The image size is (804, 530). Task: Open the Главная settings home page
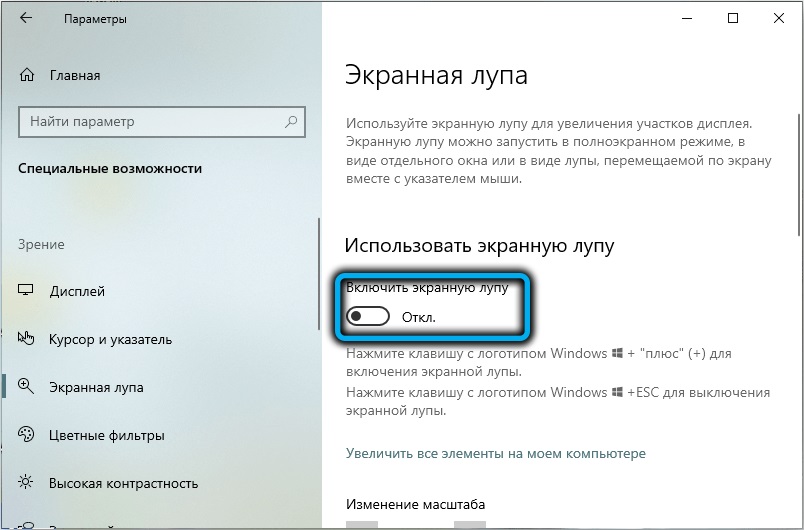coord(74,75)
